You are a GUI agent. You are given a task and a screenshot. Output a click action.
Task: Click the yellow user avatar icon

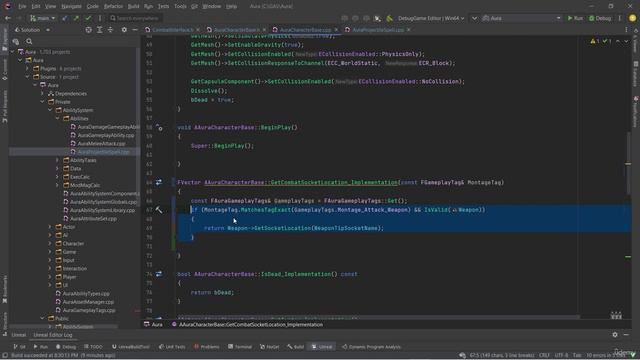click(632, 18)
